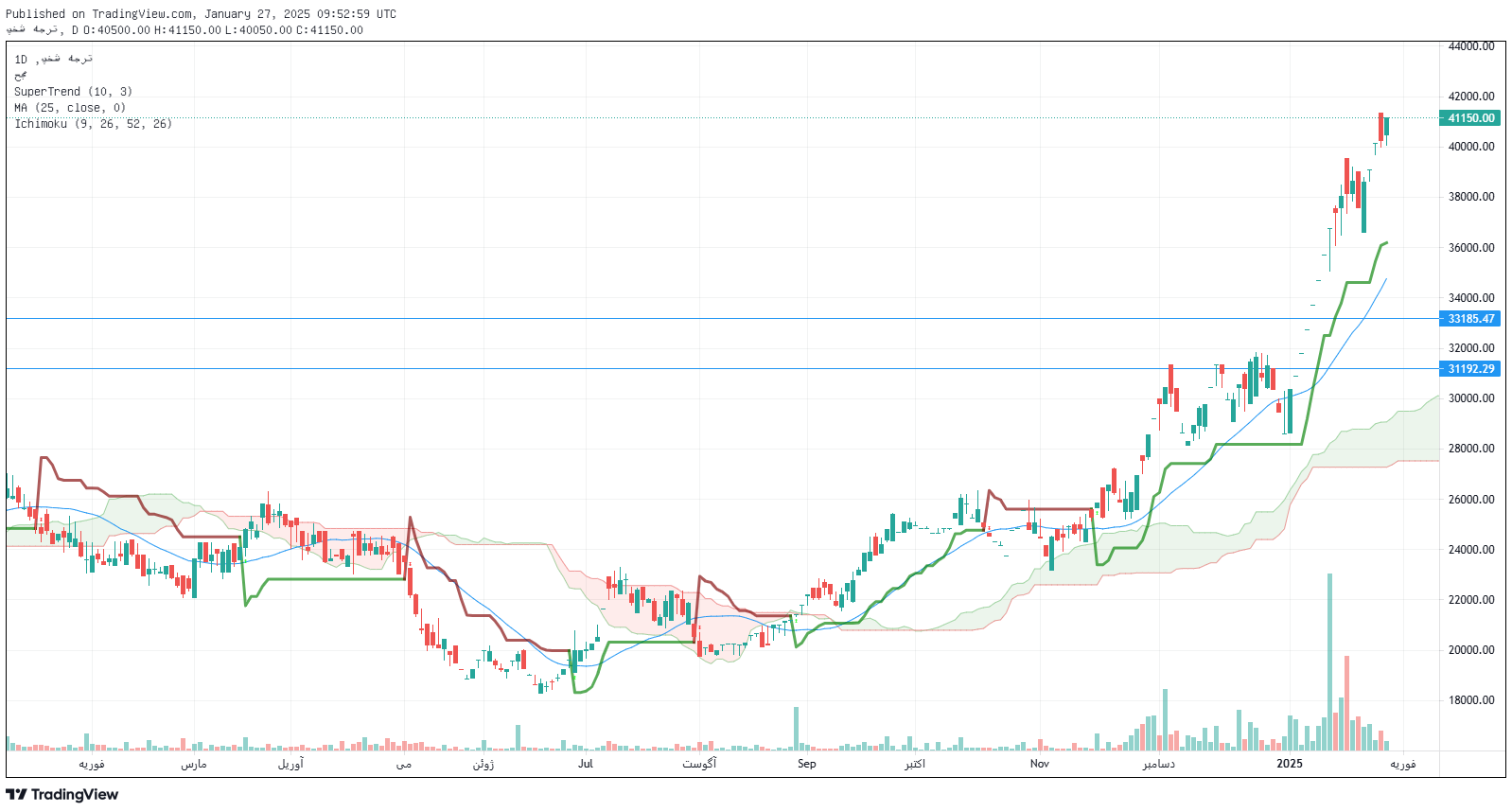1512x812 pixels.
Task: Click the 20000.00 price axis label
Action: tap(1471, 650)
